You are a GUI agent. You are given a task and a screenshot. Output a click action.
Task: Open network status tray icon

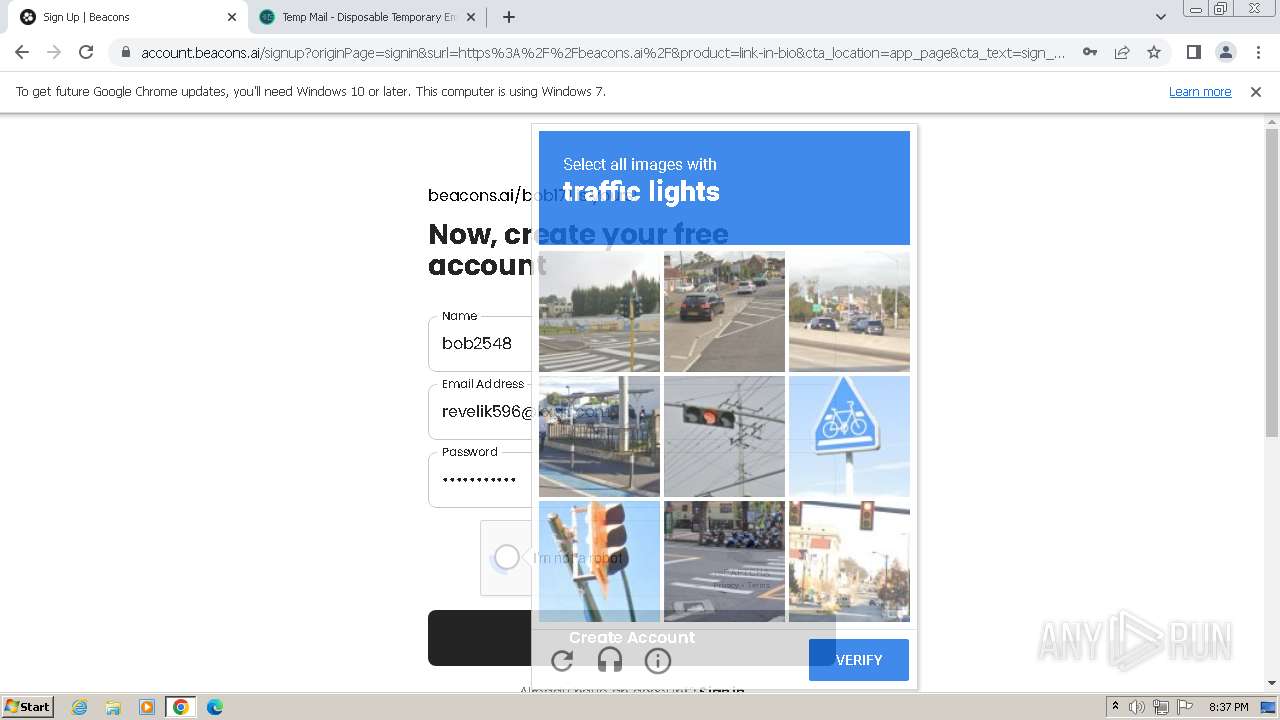pos(1161,707)
